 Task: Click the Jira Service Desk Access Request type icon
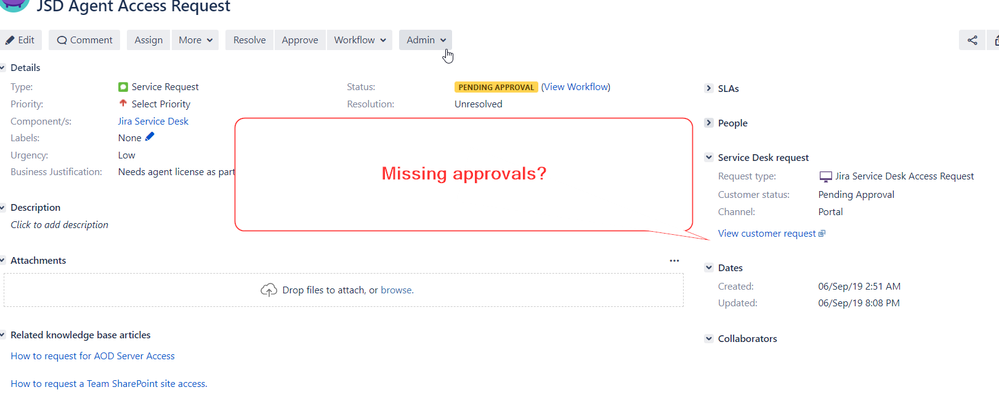click(x=825, y=177)
